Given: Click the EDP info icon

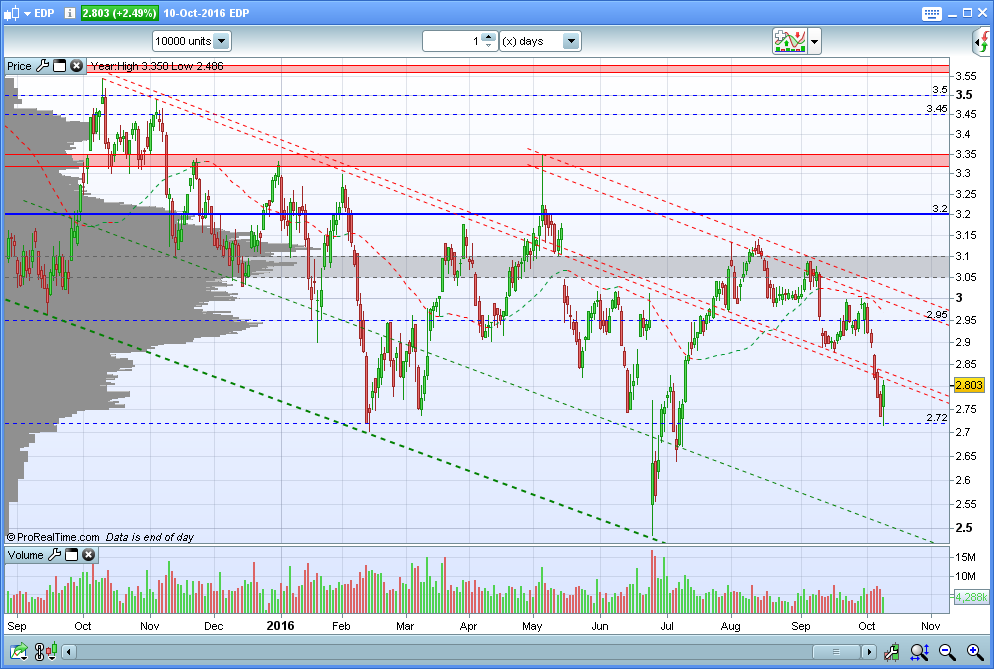Looking at the screenshot, I should click(x=70, y=13).
